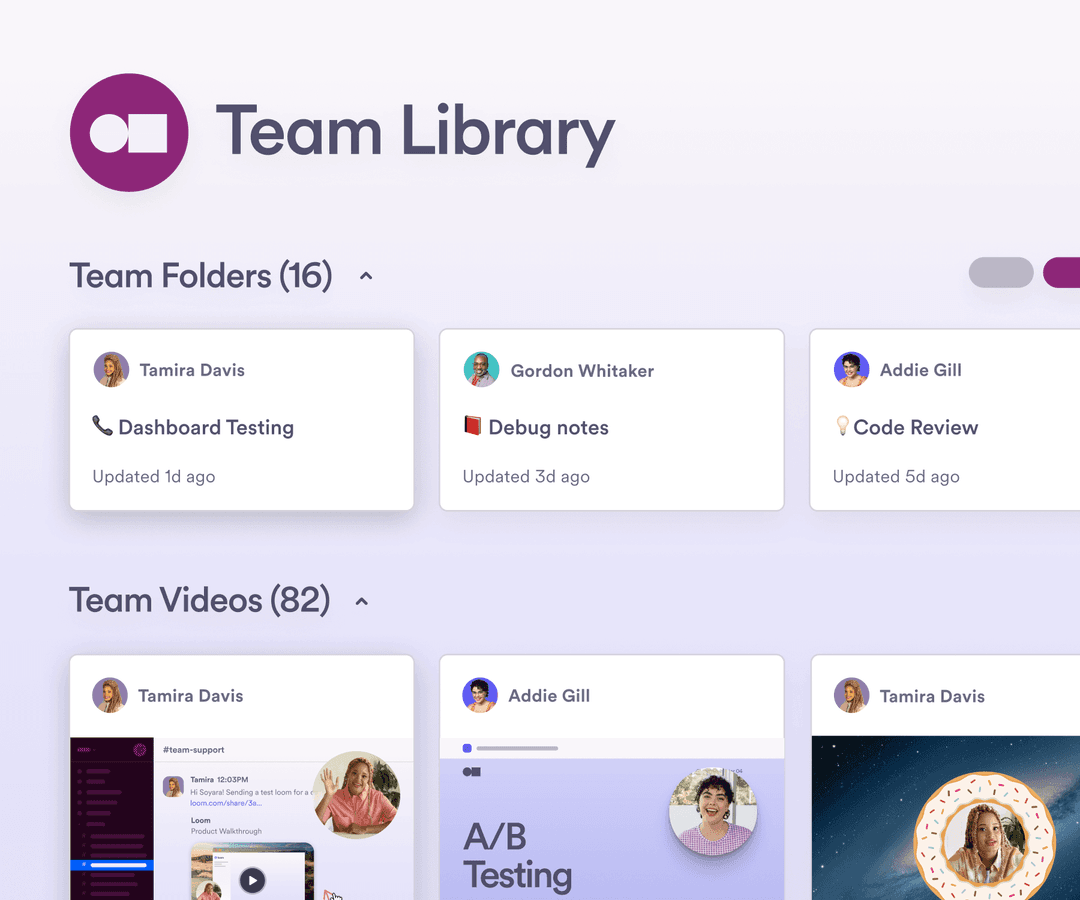
Task: Open the workspace dropdown in the Slack mockup sidebar
Action: (84, 749)
